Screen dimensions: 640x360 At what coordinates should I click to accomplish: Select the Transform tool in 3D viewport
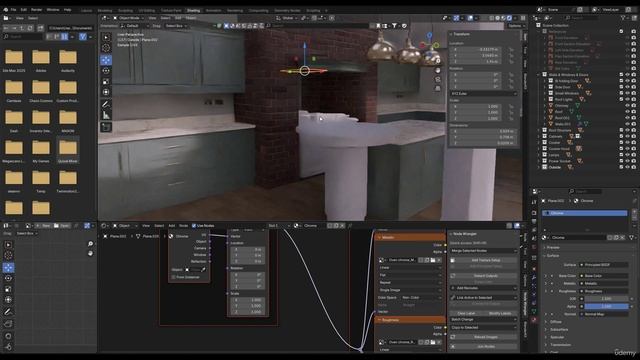(106, 92)
